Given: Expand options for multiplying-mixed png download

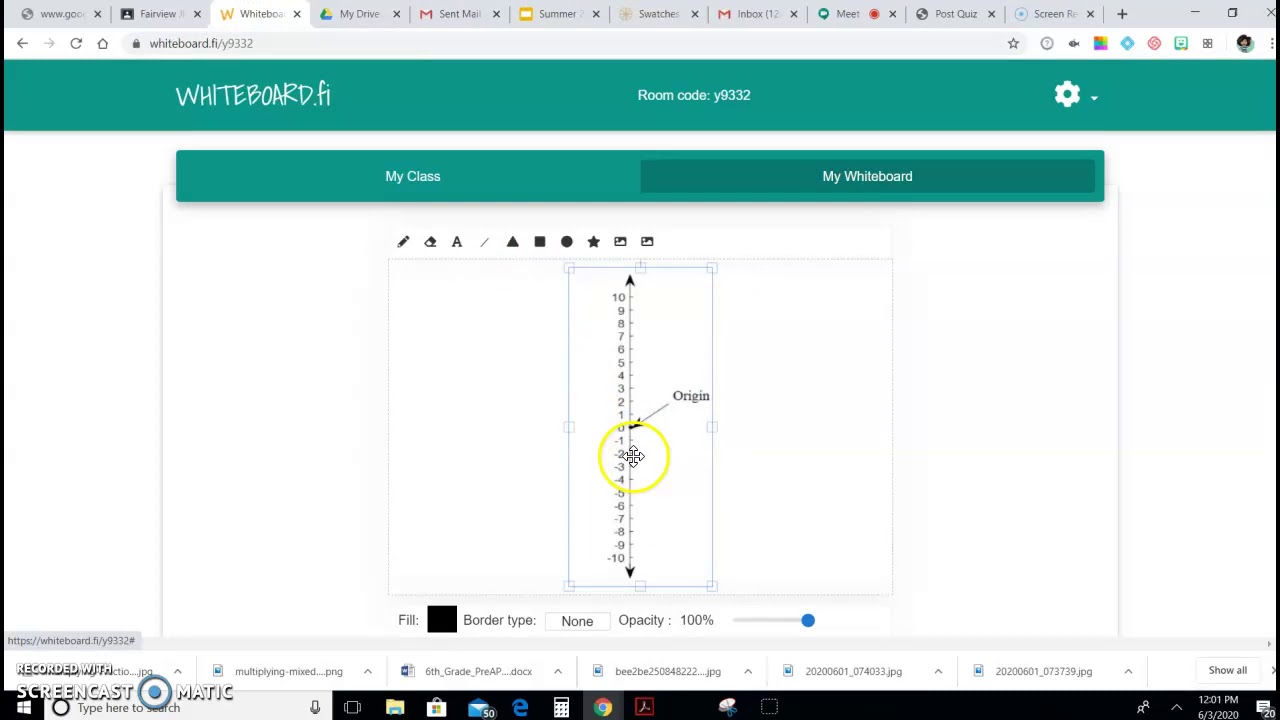Looking at the screenshot, I should pyautogui.click(x=367, y=671).
